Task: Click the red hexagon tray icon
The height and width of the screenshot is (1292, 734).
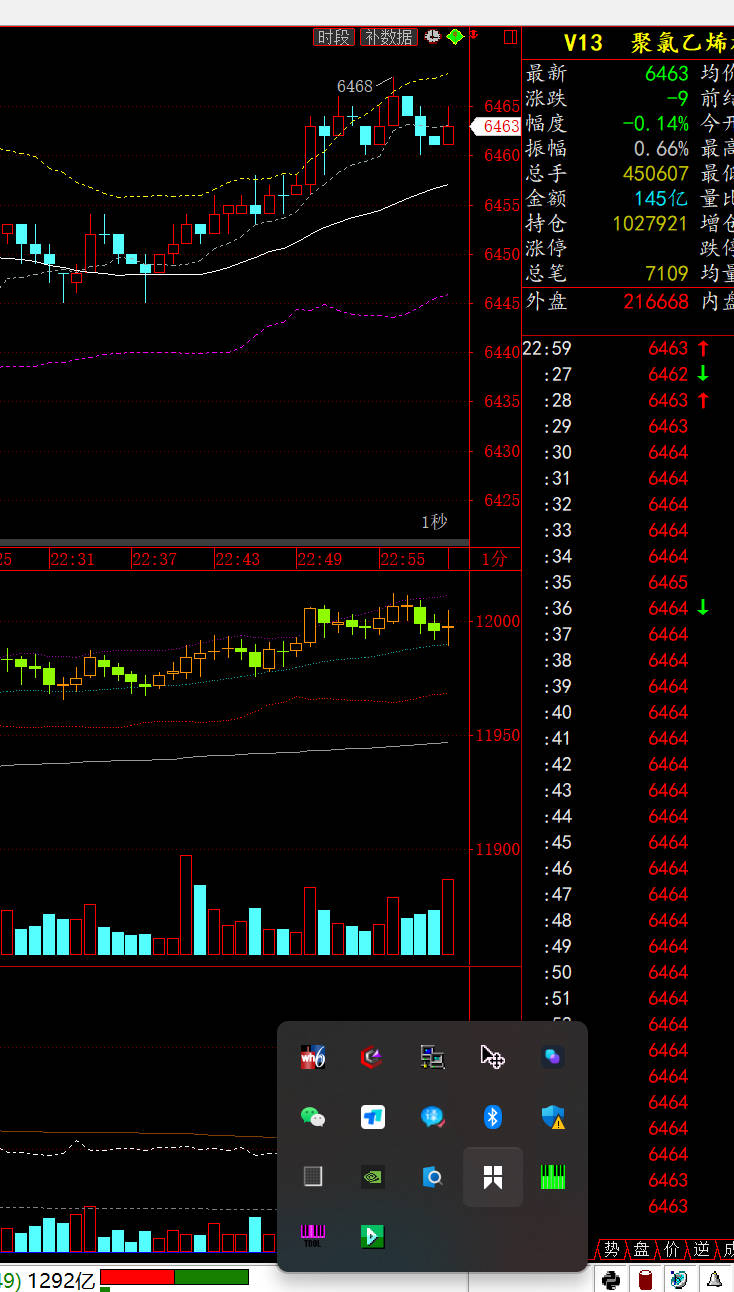Action: [372, 1057]
